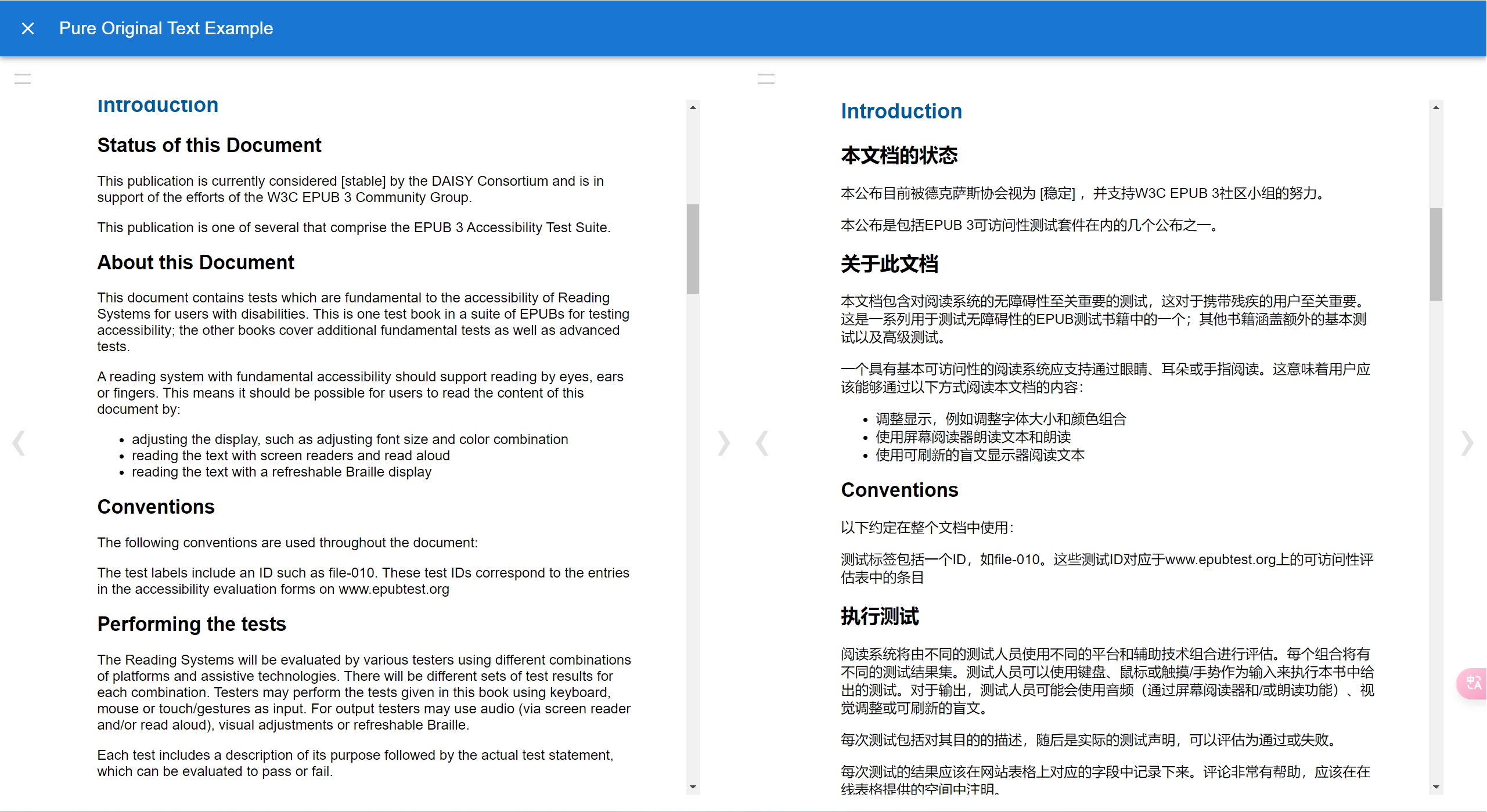Click the Performing the tests heading
Screen dimensions: 1487x812
pyautogui.click(x=192, y=624)
